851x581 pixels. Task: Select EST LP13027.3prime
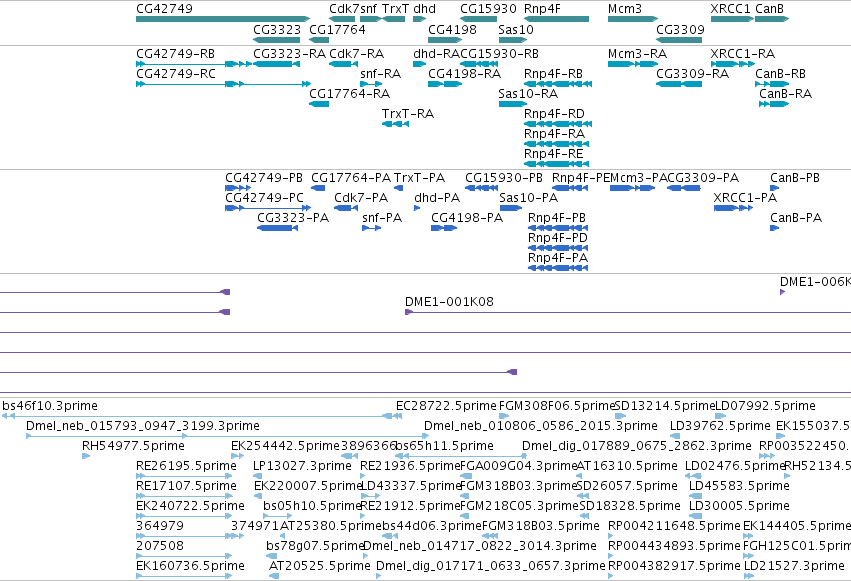pyautogui.click(x=258, y=476)
